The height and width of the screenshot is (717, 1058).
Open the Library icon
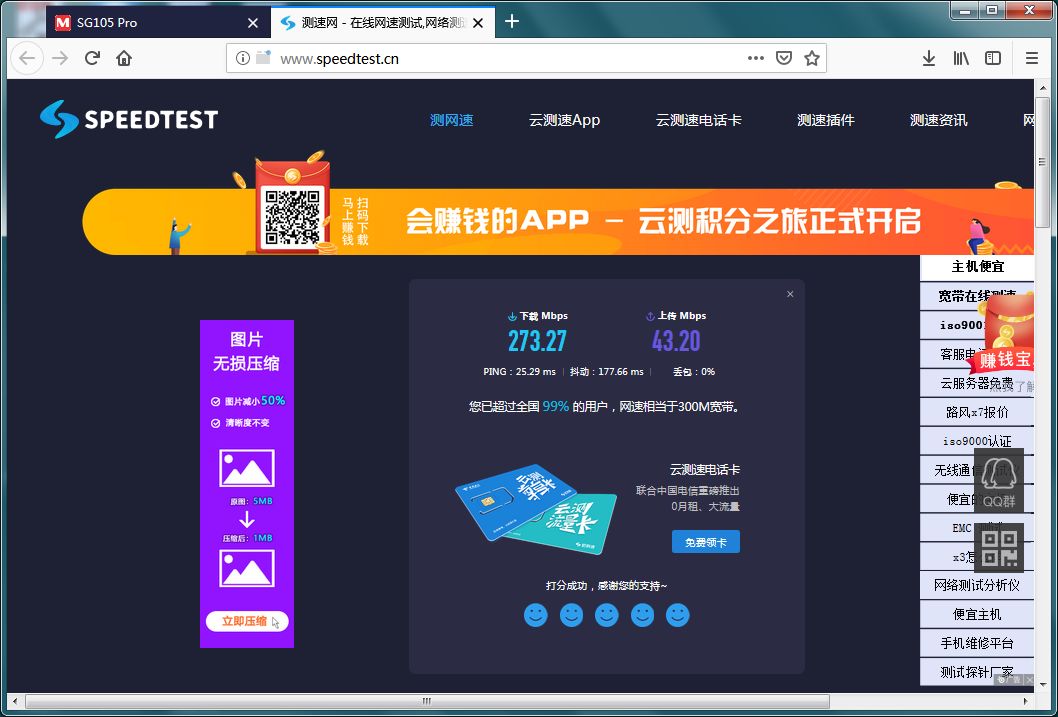[x=961, y=59]
